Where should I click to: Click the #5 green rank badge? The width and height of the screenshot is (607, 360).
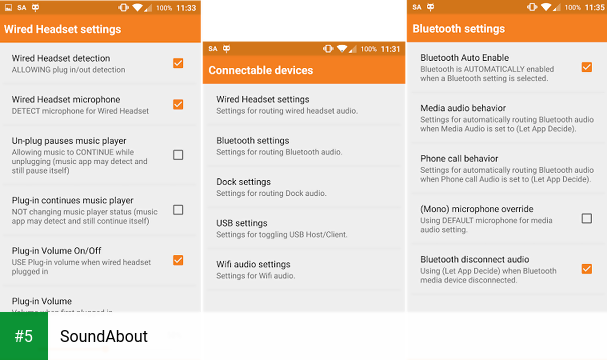click(24, 336)
